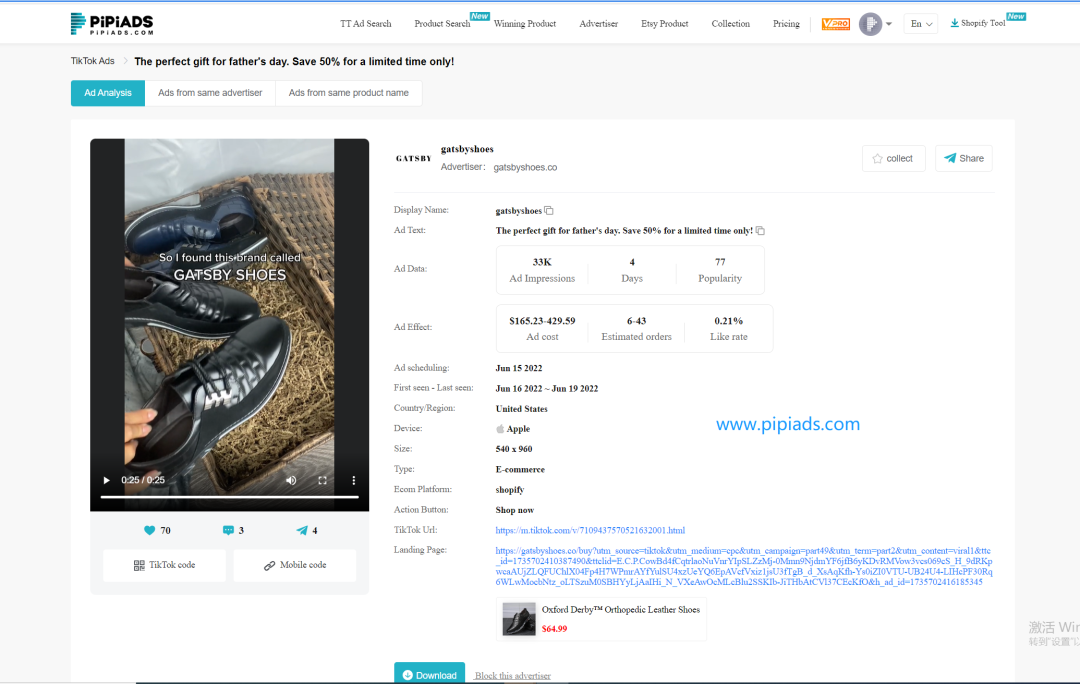Expand the account dropdown arrow

coord(889,24)
